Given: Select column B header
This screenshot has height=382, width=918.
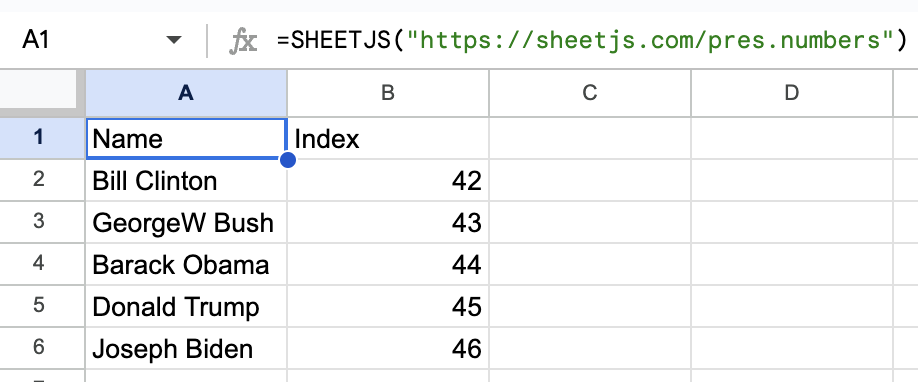Looking at the screenshot, I should [x=388, y=93].
